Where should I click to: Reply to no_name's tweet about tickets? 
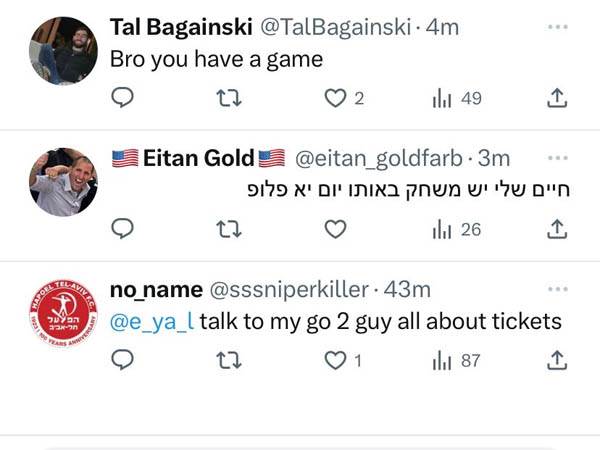coord(122,360)
